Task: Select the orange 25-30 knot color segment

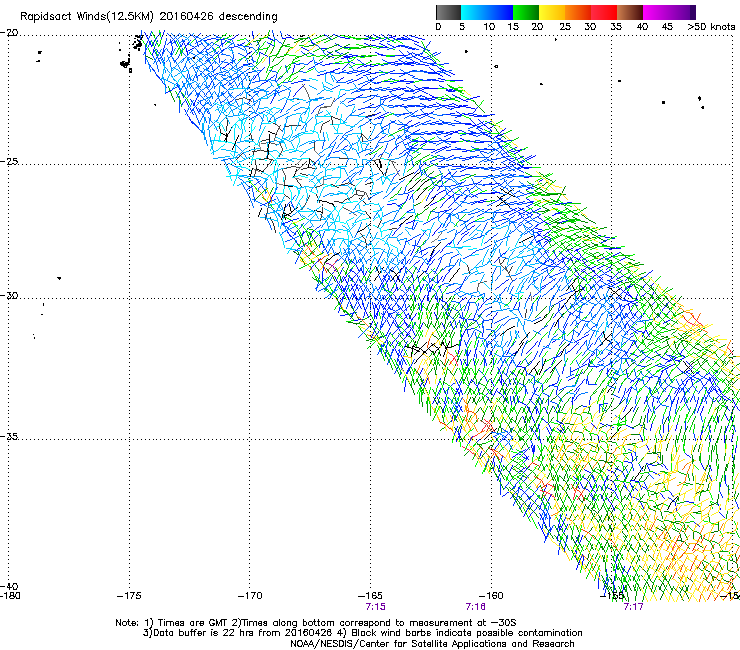Action: (578, 12)
